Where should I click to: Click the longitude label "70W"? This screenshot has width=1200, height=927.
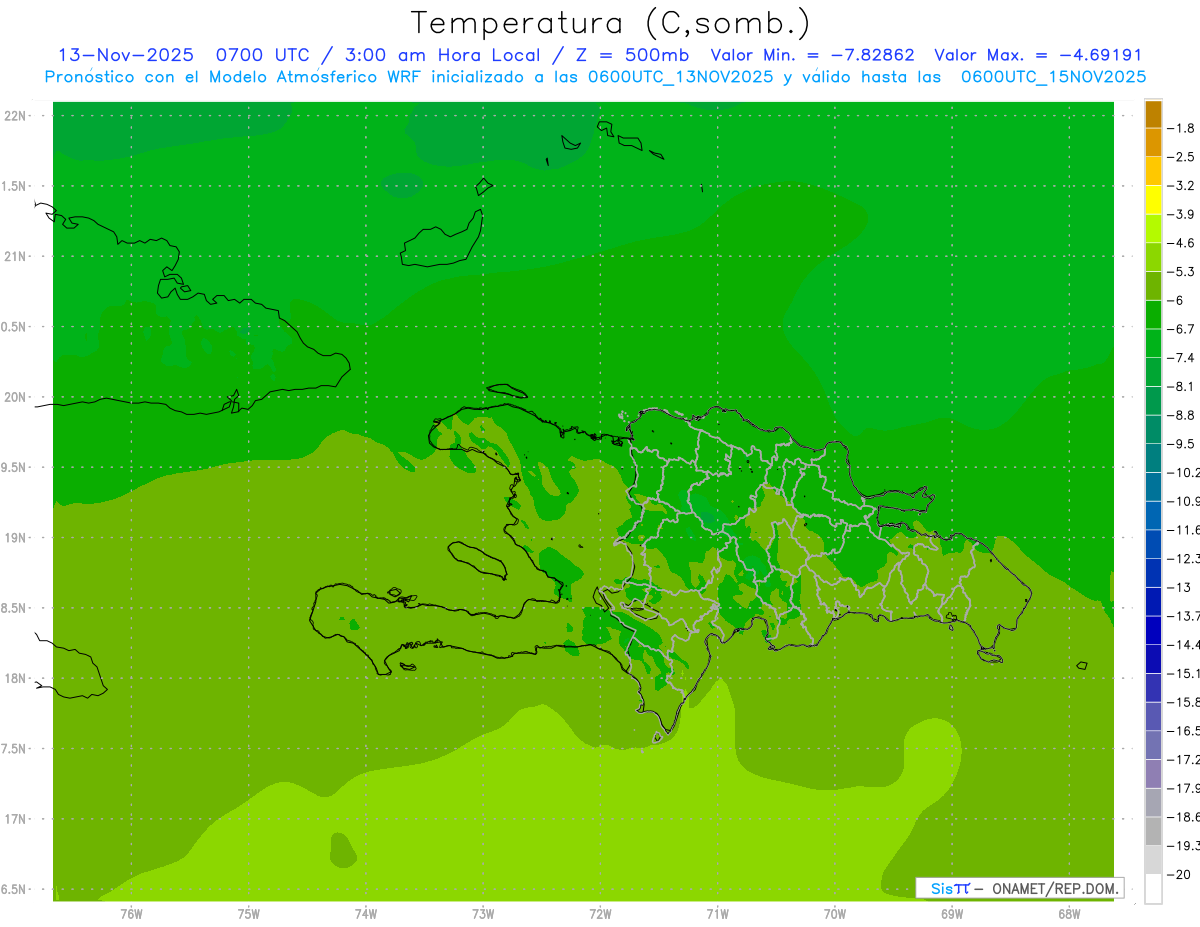835,914
